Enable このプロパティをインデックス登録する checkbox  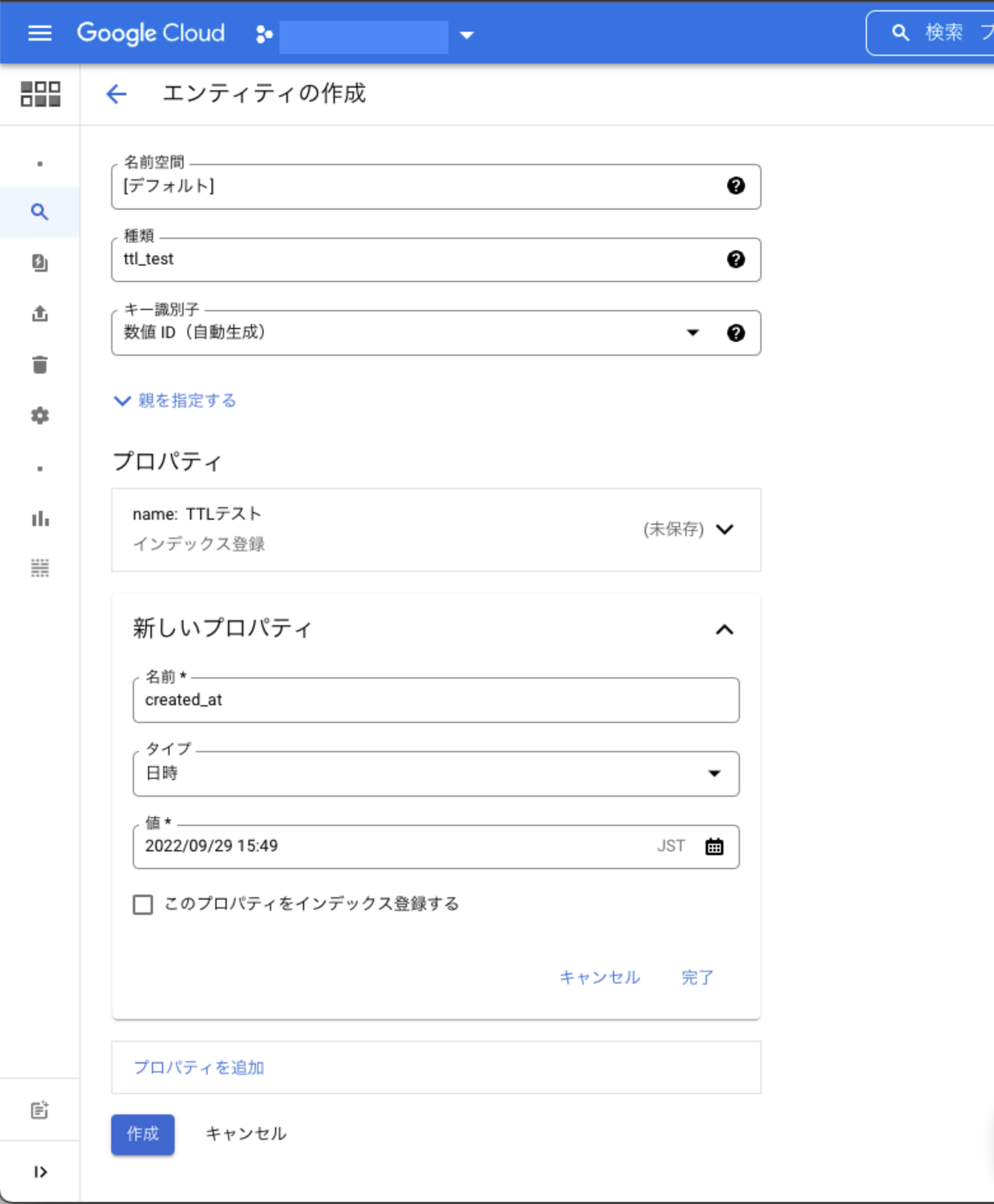tap(143, 904)
